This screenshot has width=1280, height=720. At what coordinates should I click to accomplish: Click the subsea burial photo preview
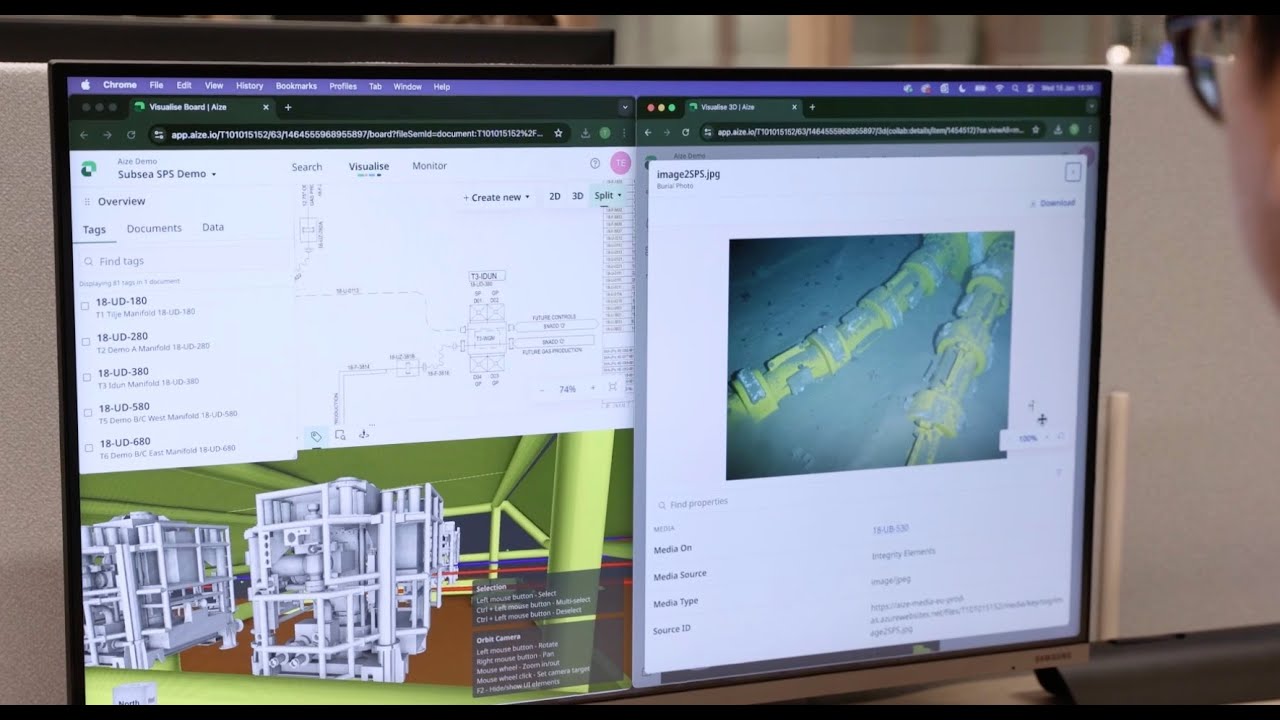click(x=870, y=355)
